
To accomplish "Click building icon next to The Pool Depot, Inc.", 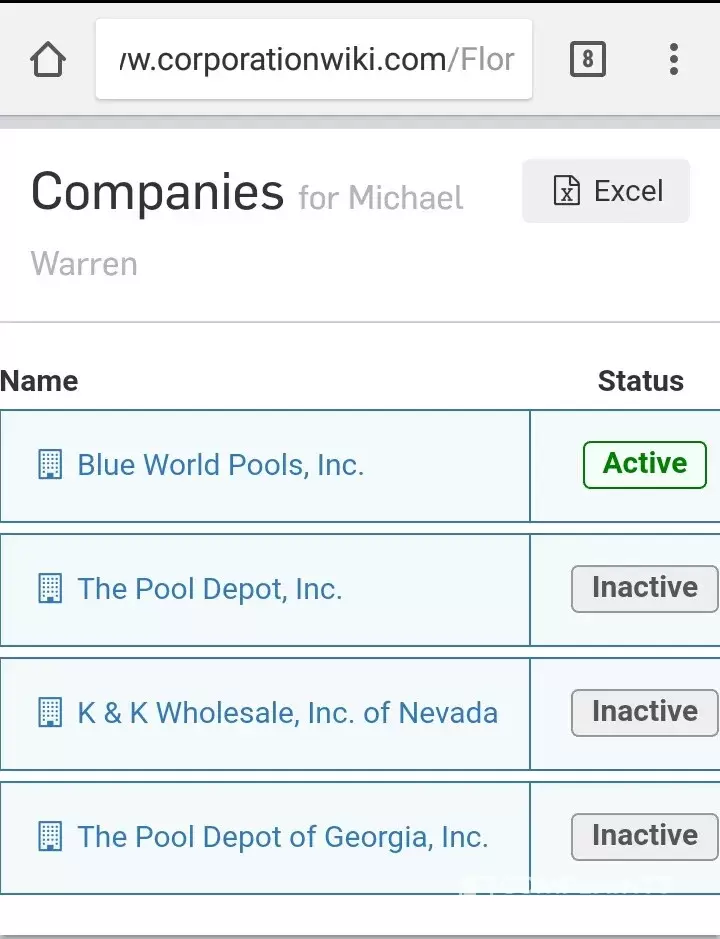I will (x=50, y=589).
